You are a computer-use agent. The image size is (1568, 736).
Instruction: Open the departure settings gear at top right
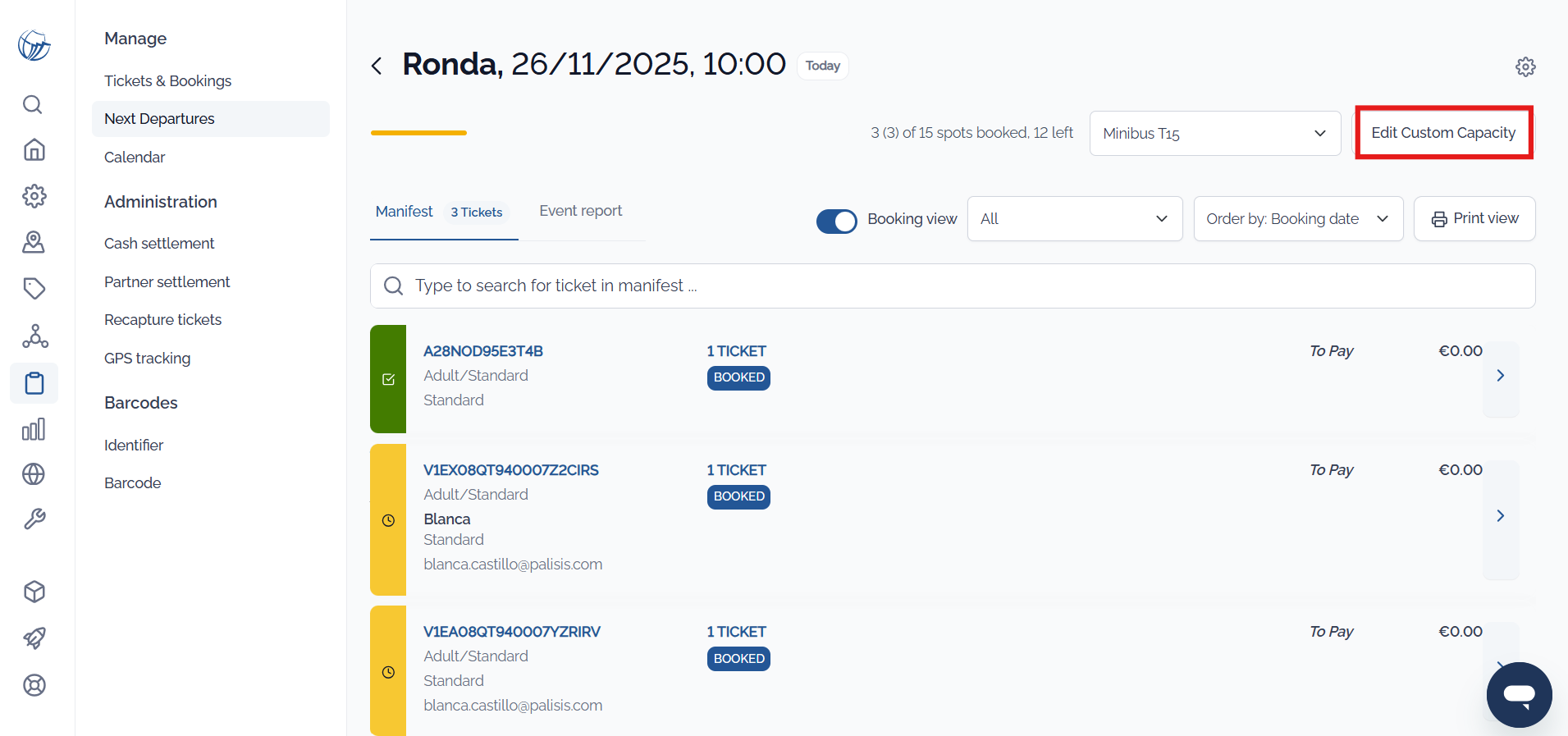coord(1525,66)
